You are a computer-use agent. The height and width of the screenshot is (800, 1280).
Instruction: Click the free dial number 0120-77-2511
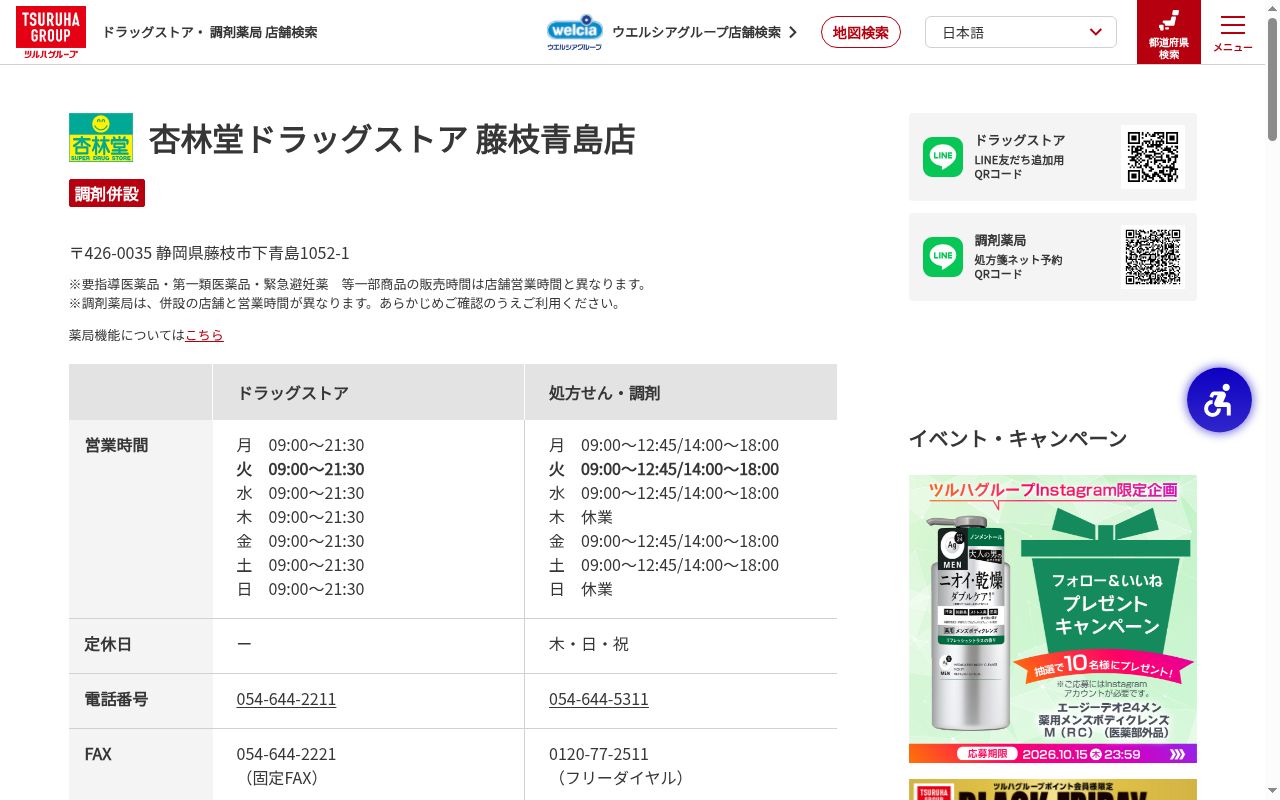[x=599, y=754]
